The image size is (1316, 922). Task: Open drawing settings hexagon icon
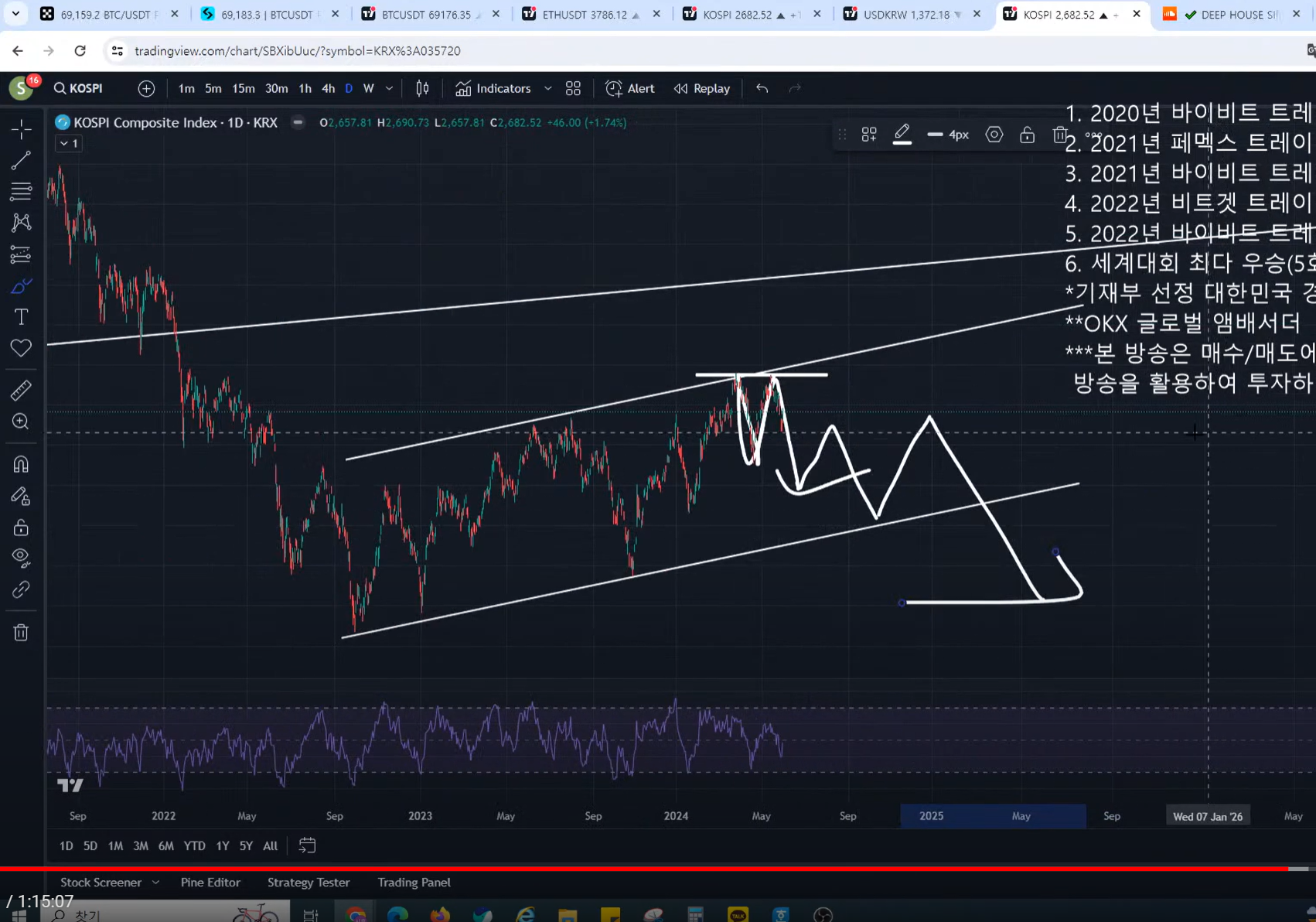click(x=994, y=135)
